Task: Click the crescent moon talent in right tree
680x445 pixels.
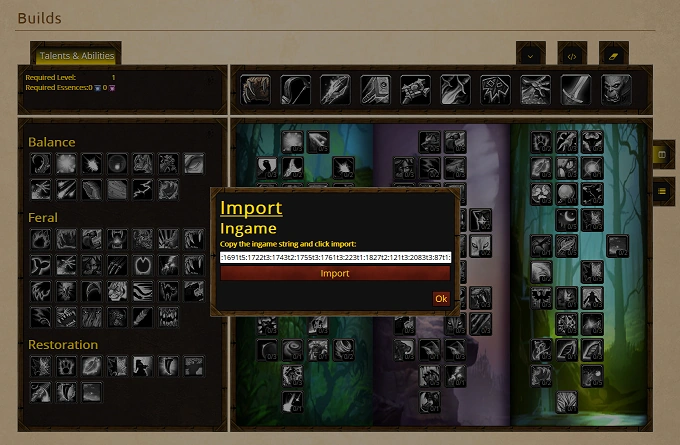Action: pyautogui.click(x=567, y=219)
